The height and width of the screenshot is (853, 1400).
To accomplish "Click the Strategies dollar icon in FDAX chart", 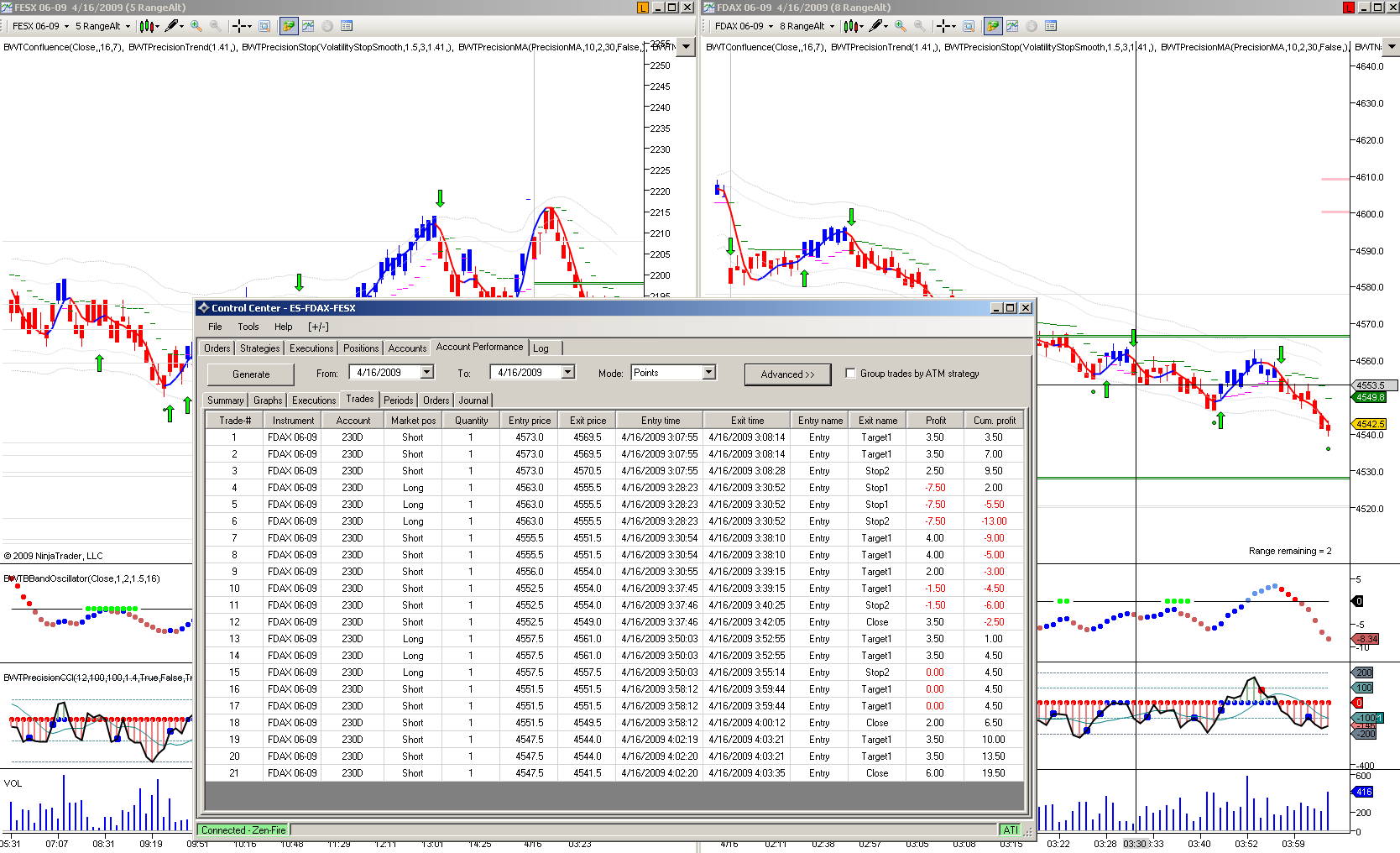I will point(1032,26).
